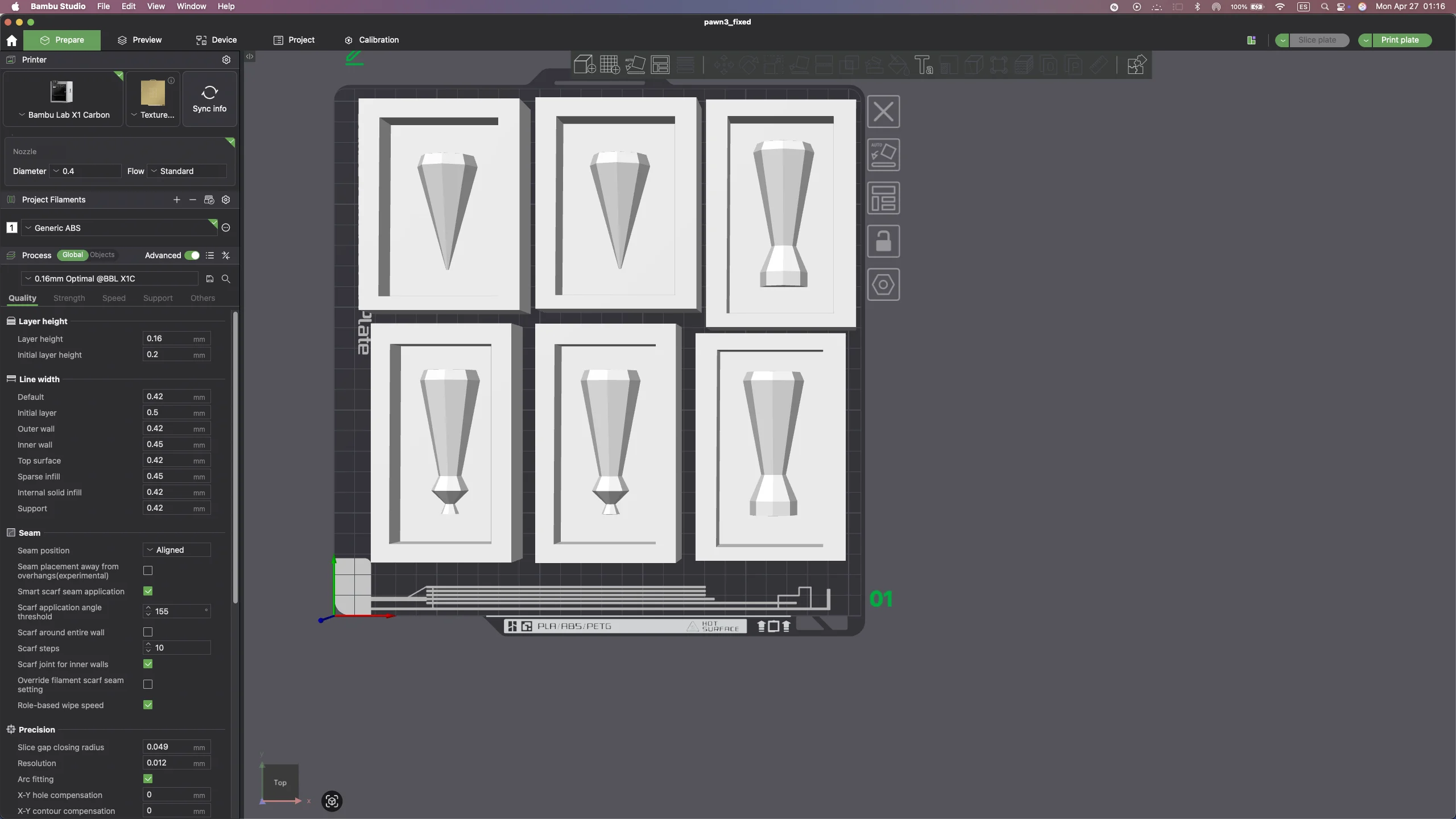Open Printer settings gear icon

(226, 60)
